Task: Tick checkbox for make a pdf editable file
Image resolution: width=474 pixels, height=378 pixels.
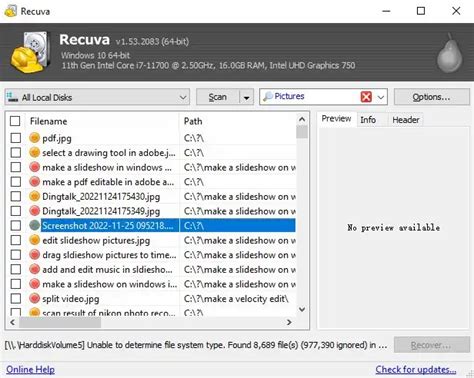Action: tap(16, 182)
